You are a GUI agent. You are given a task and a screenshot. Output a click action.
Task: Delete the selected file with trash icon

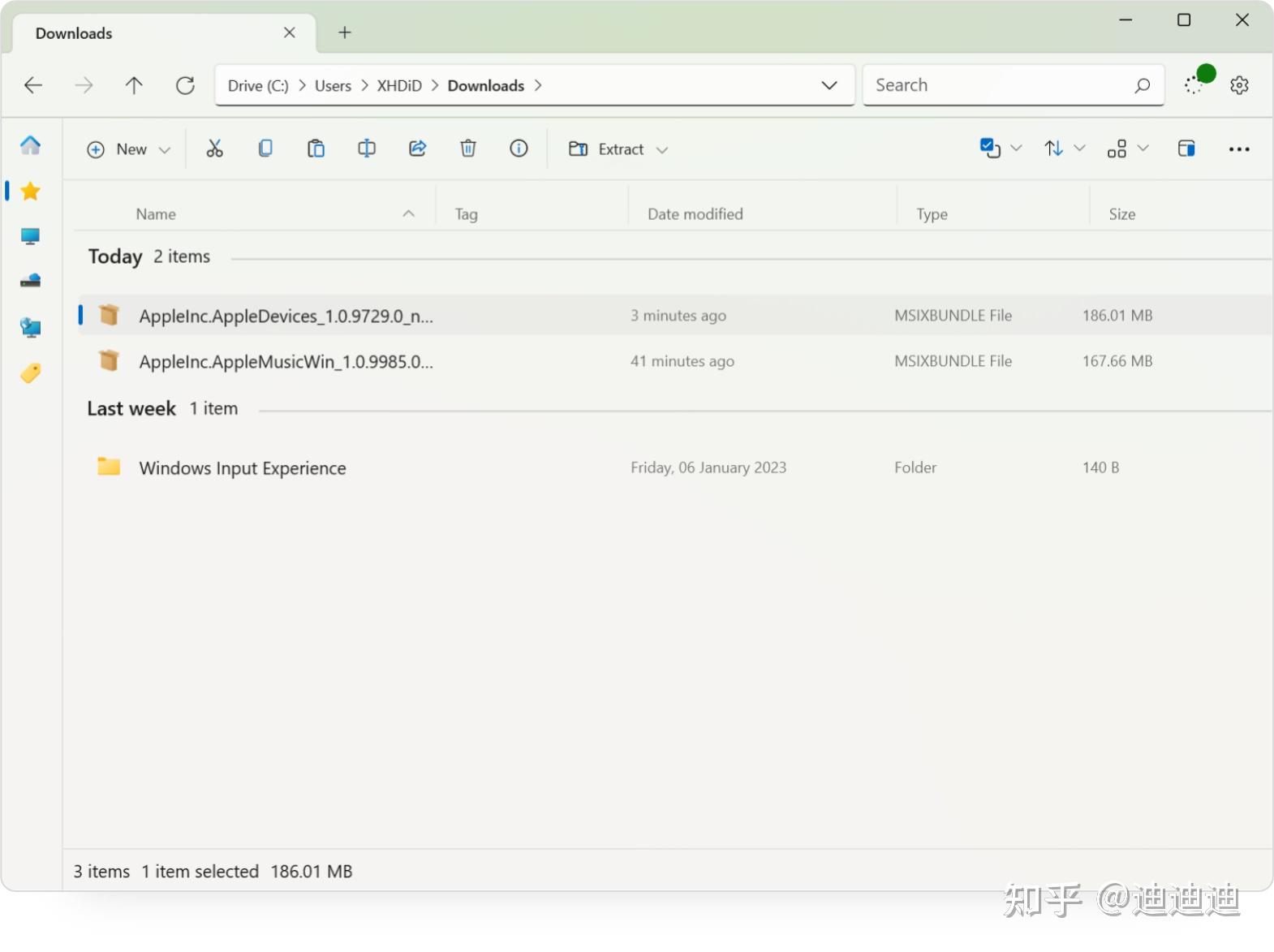[x=468, y=149]
